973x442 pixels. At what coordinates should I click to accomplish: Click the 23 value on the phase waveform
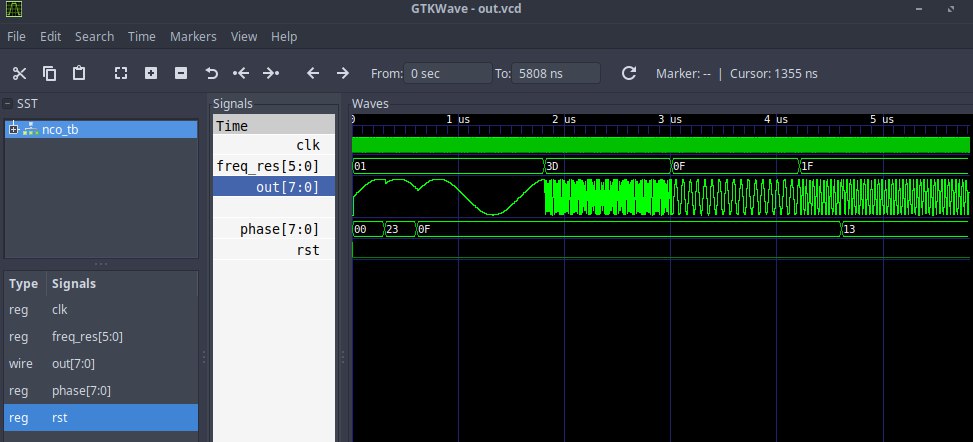392,229
